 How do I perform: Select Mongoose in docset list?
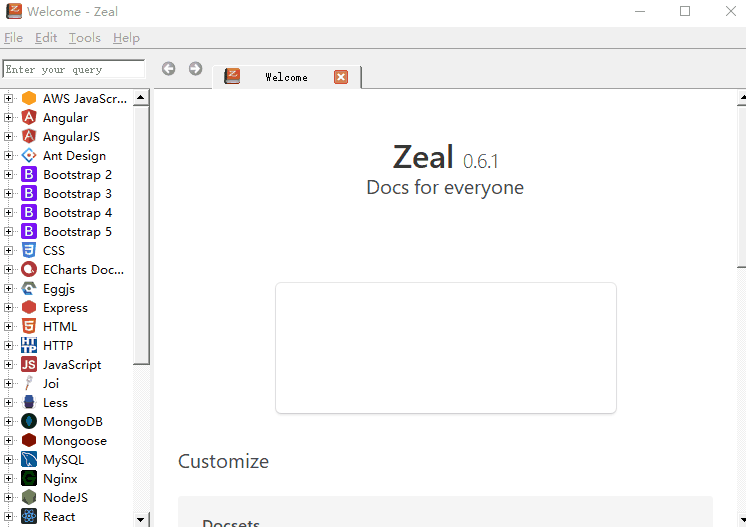point(75,441)
